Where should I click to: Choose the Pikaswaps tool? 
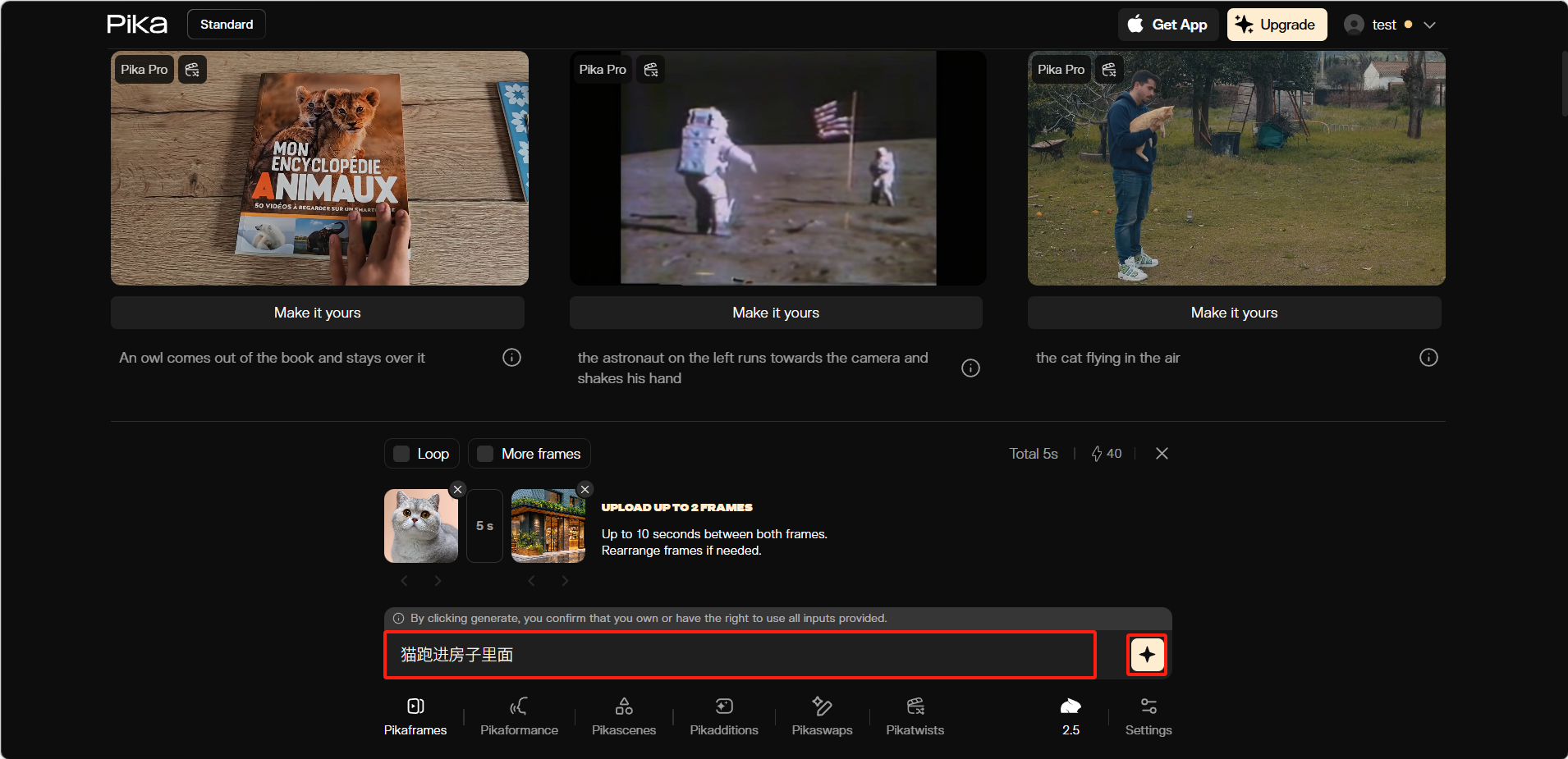pyautogui.click(x=822, y=716)
